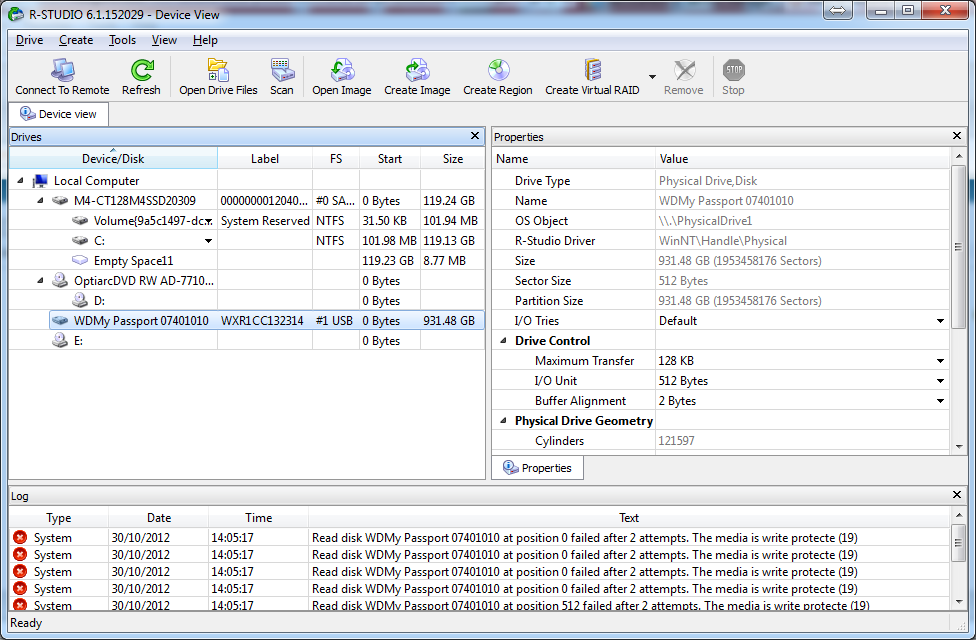Select the C: partition icon
The image size is (976, 640).
(x=80, y=240)
